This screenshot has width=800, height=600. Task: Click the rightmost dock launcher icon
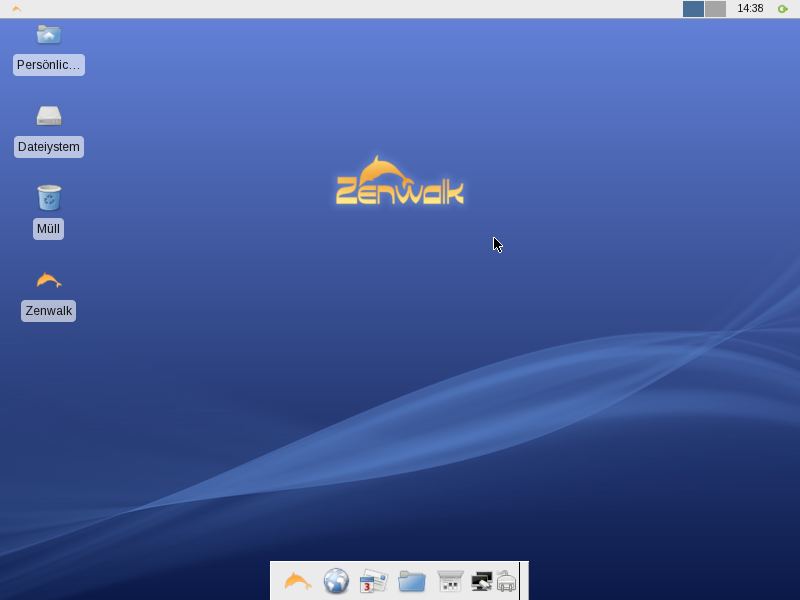(507, 580)
